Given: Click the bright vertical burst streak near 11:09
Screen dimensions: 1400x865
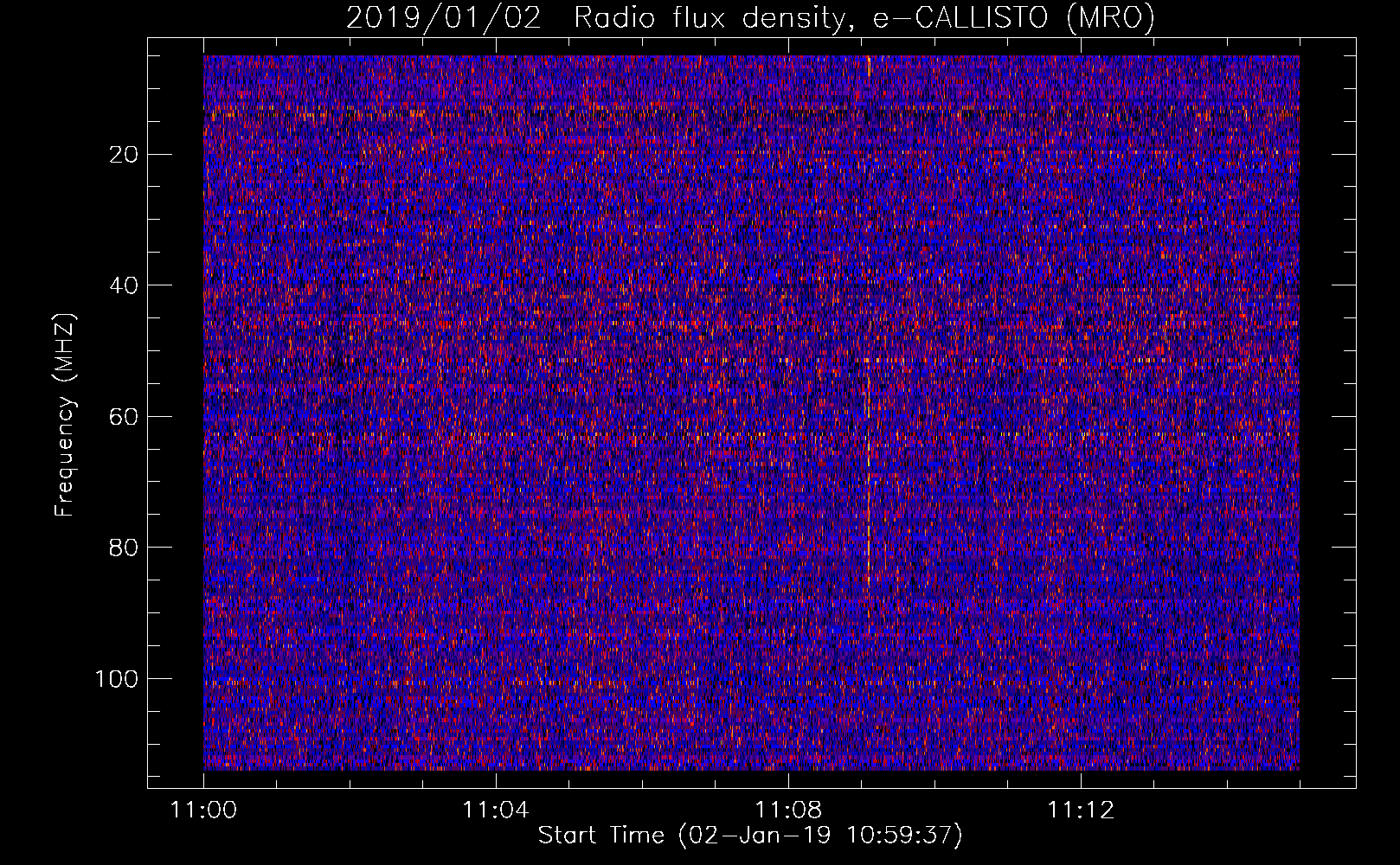Looking at the screenshot, I should click(868, 484).
